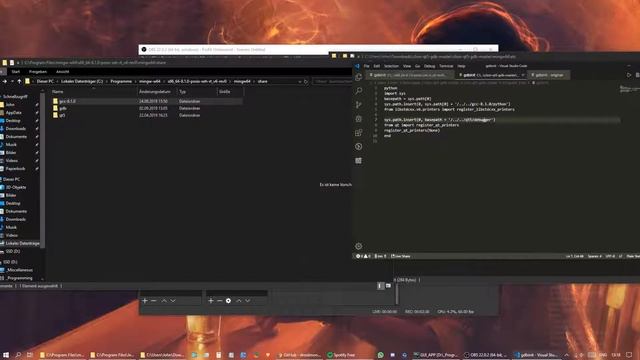Open VS Code File menu

click(x=367, y=66)
